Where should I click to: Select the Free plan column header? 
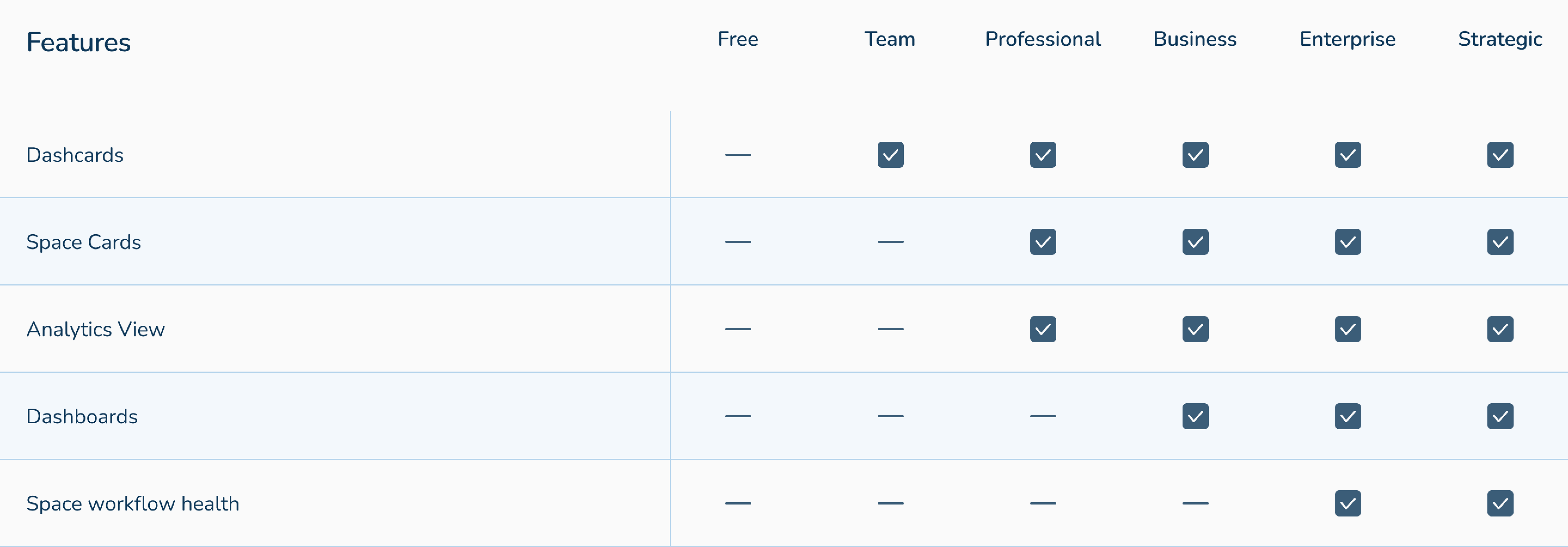click(738, 39)
